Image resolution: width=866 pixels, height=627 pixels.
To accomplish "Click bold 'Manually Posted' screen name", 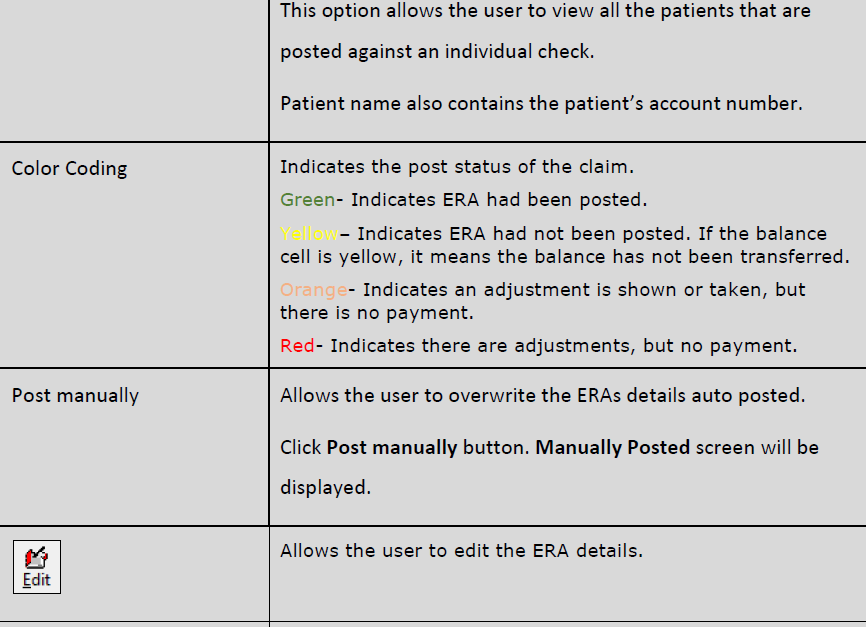I will [613, 447].
